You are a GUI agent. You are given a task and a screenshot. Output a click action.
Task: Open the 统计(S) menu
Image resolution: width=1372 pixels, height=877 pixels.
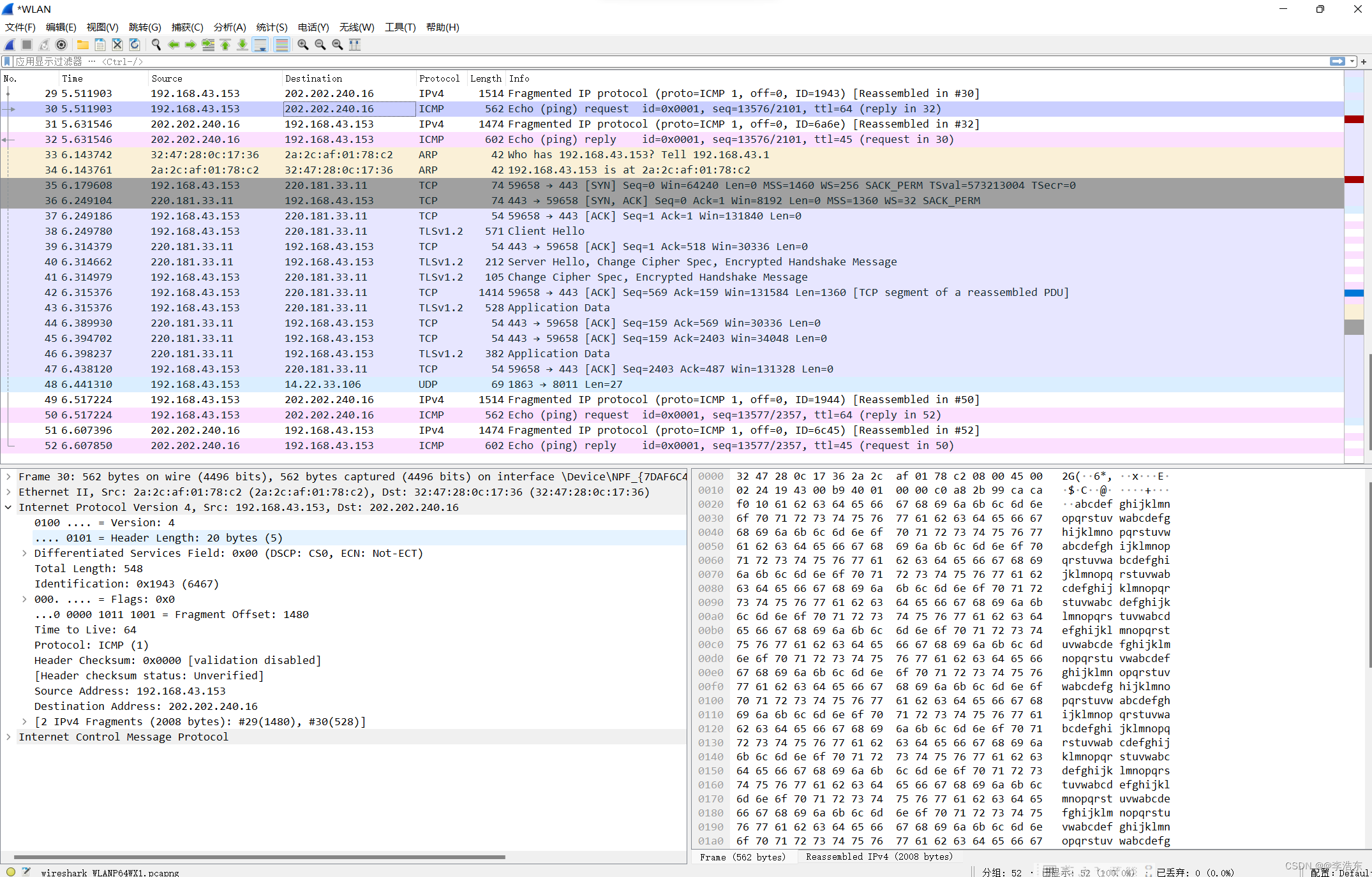272,27
